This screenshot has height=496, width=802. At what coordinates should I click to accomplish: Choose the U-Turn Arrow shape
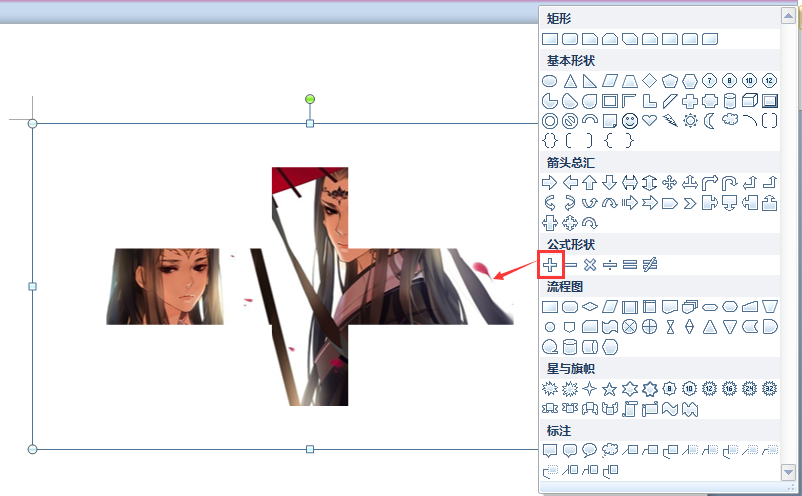[729, 183]
